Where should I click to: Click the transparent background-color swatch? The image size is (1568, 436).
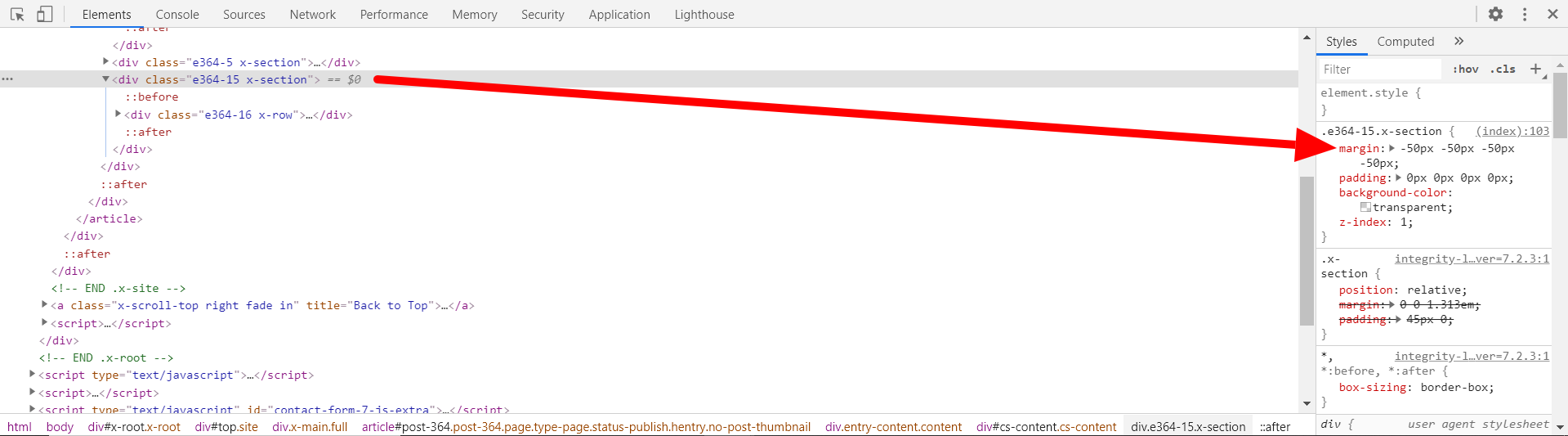click(1365, 207)
